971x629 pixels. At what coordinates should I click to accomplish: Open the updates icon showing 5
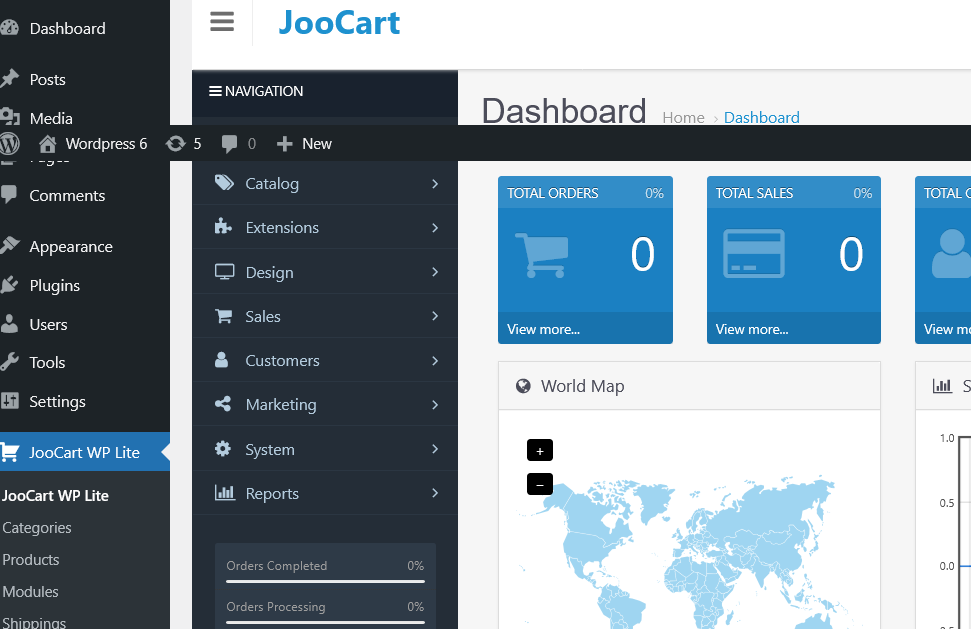[x=176, y=144]
